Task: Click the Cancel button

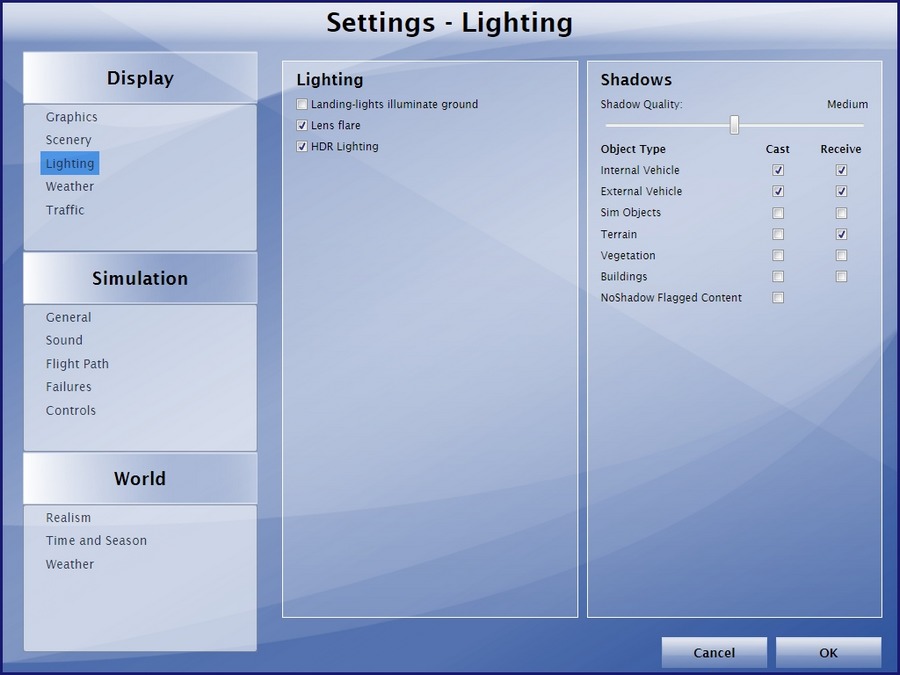Action: 714,653
